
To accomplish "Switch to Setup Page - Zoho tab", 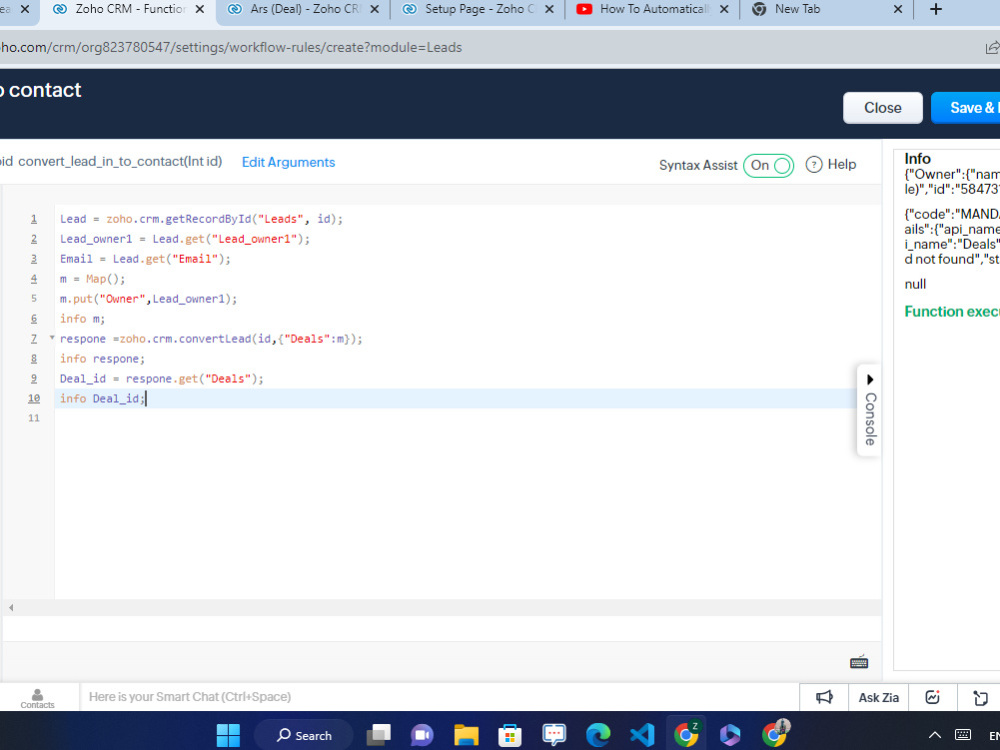I will pyautogui.click(x=480, y=9).
